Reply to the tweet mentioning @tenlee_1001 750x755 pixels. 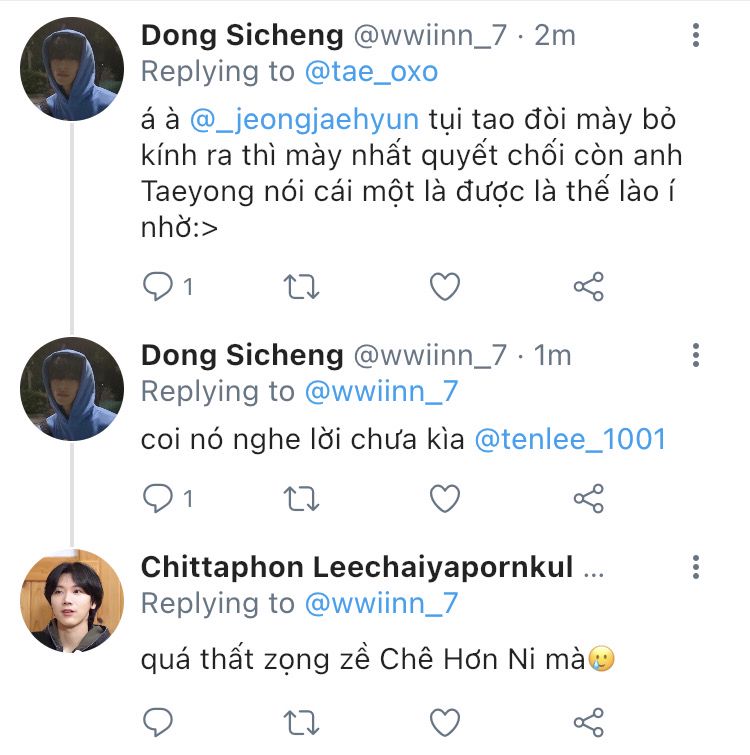tap(158, 498)
